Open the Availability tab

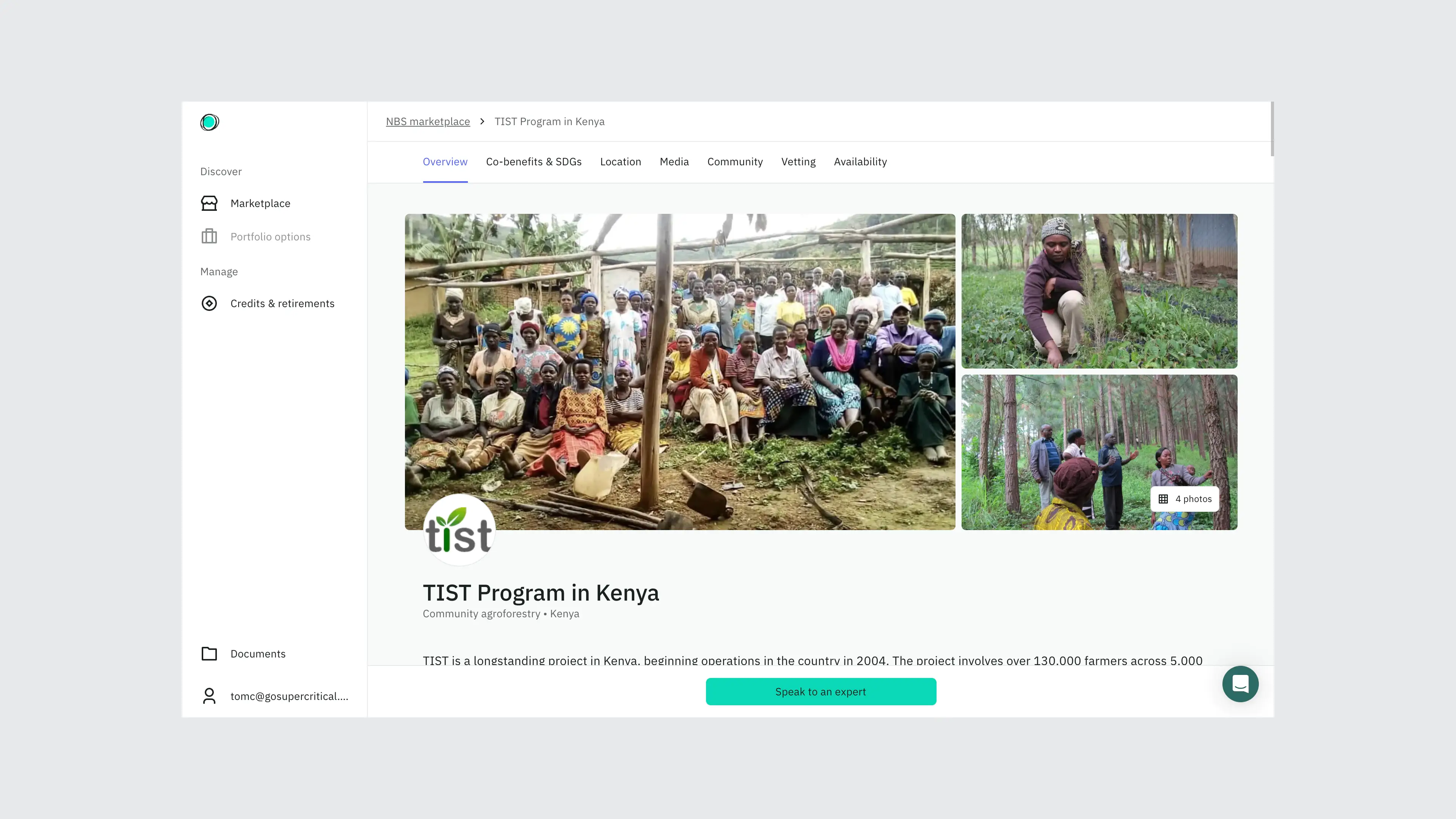click(x=860, y=162)
